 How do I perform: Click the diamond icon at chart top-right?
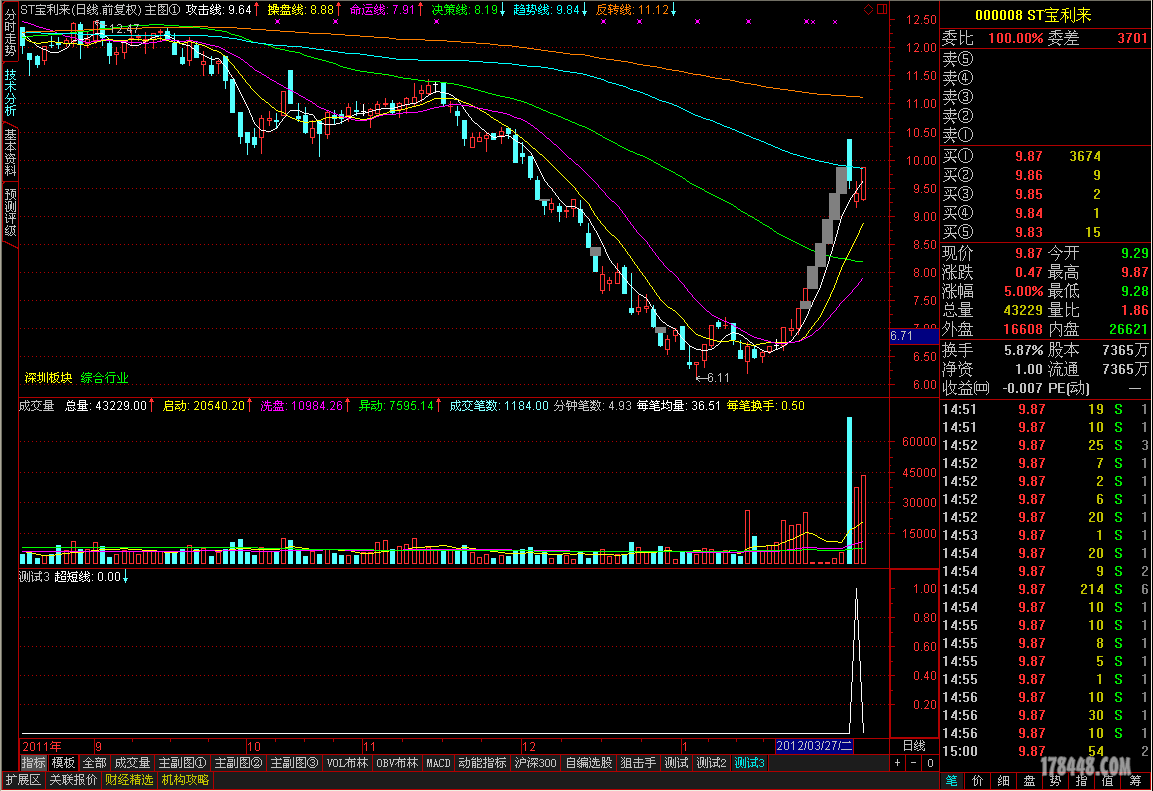[x=869, y=10]
